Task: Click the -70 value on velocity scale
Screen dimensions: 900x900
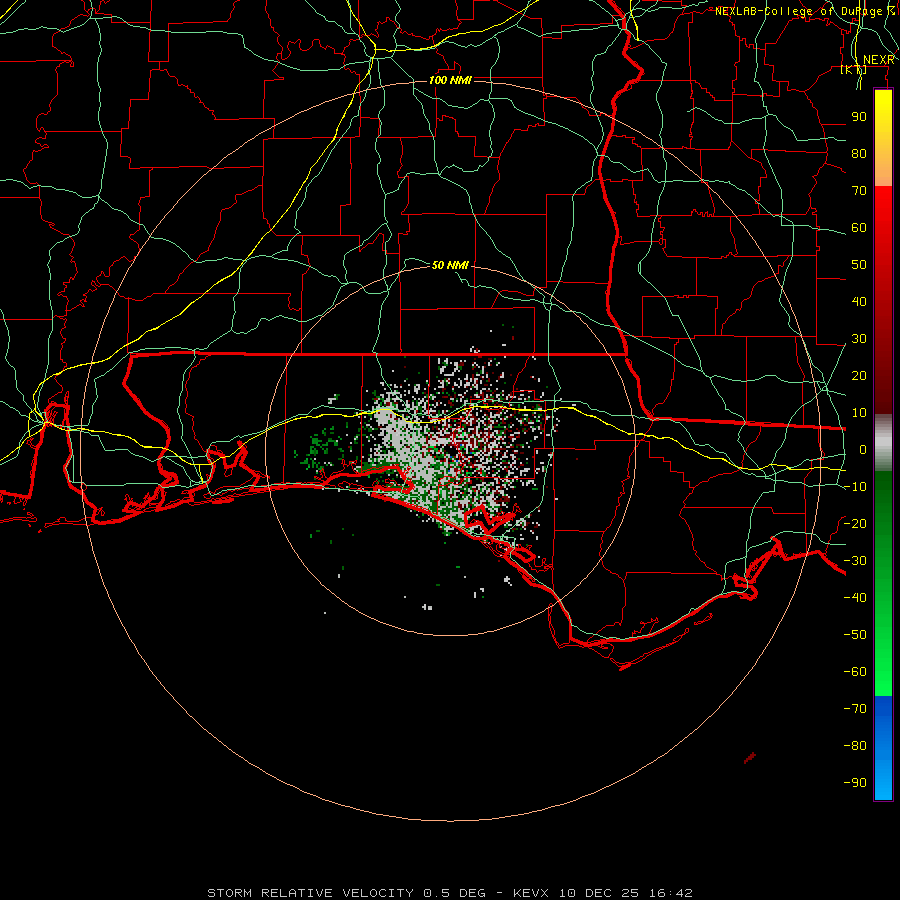Action: [x=855, y=709]
